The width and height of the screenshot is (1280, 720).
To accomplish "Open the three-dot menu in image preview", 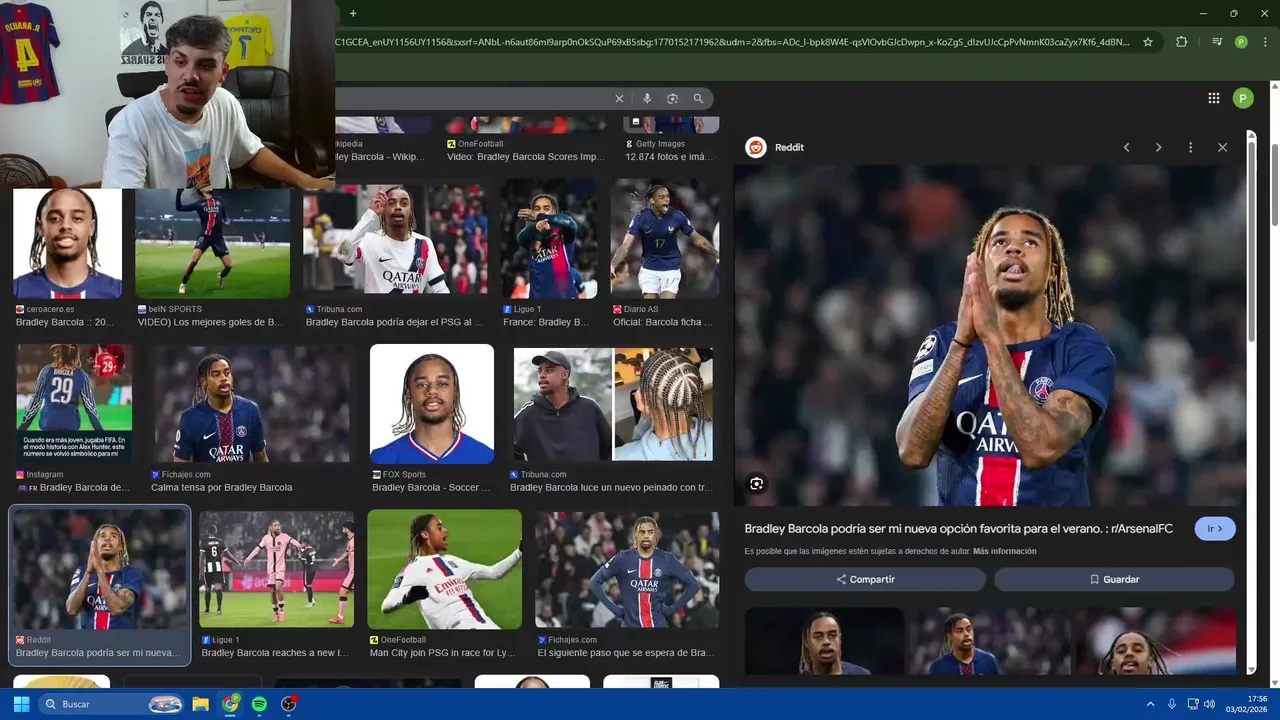I will [x=1190, y=147].
